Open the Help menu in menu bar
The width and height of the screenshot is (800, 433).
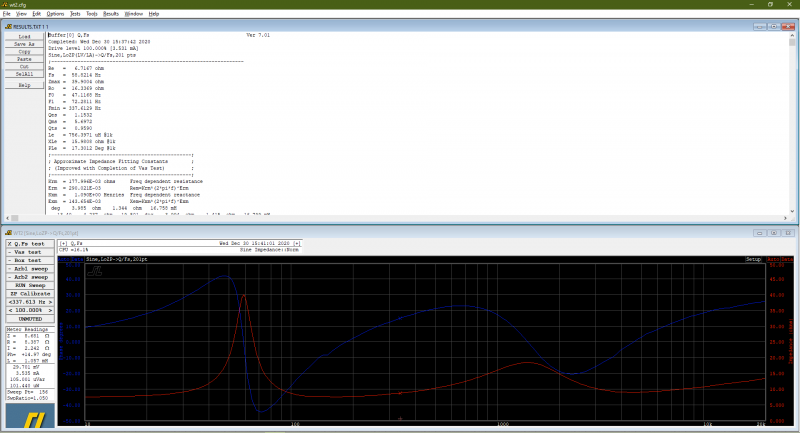point(154,14)
